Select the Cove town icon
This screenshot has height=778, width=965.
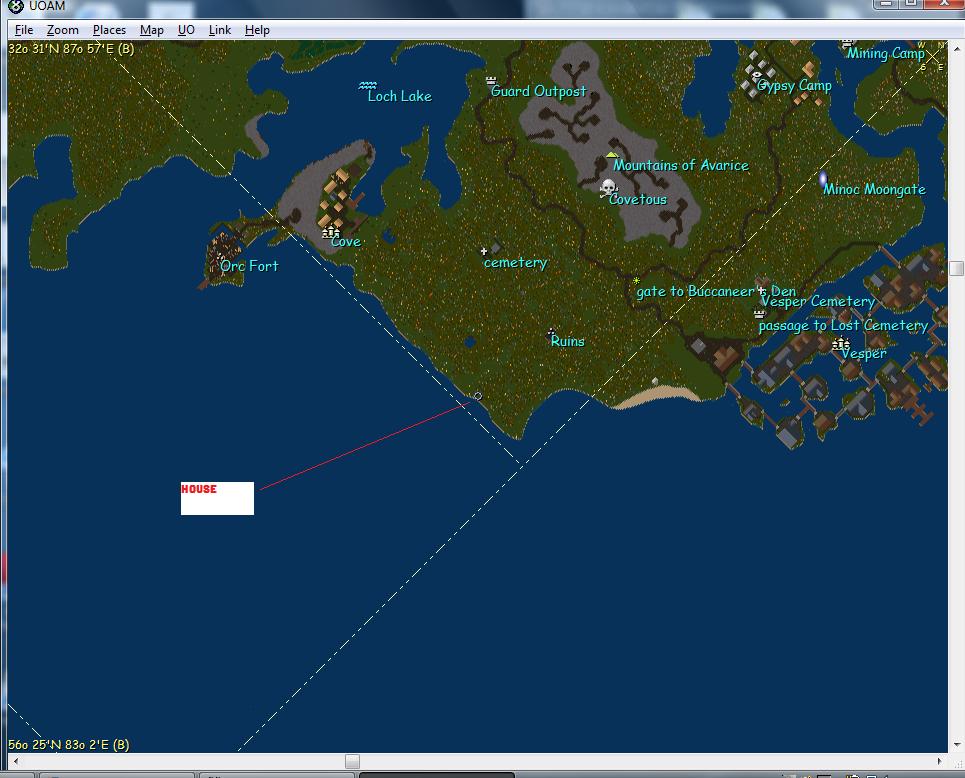(x=331, y=231)
